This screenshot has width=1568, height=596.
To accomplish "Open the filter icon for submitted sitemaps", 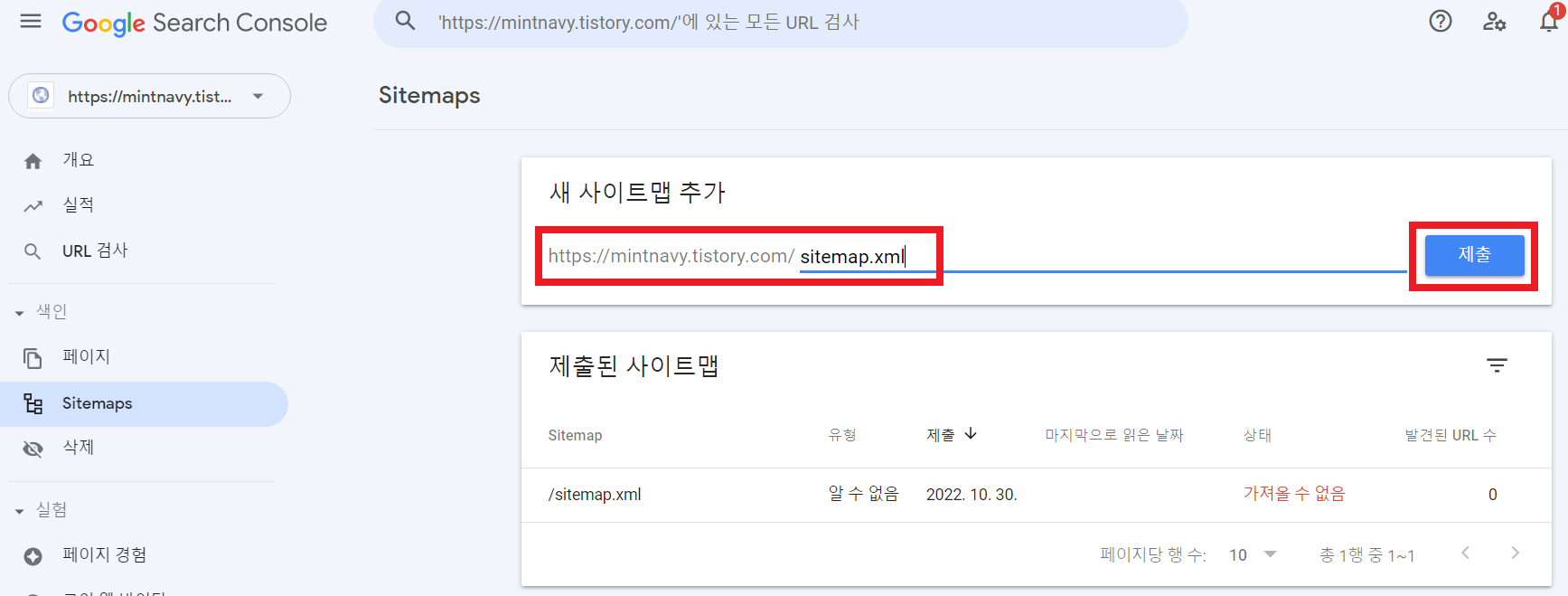I will 1497,365.
